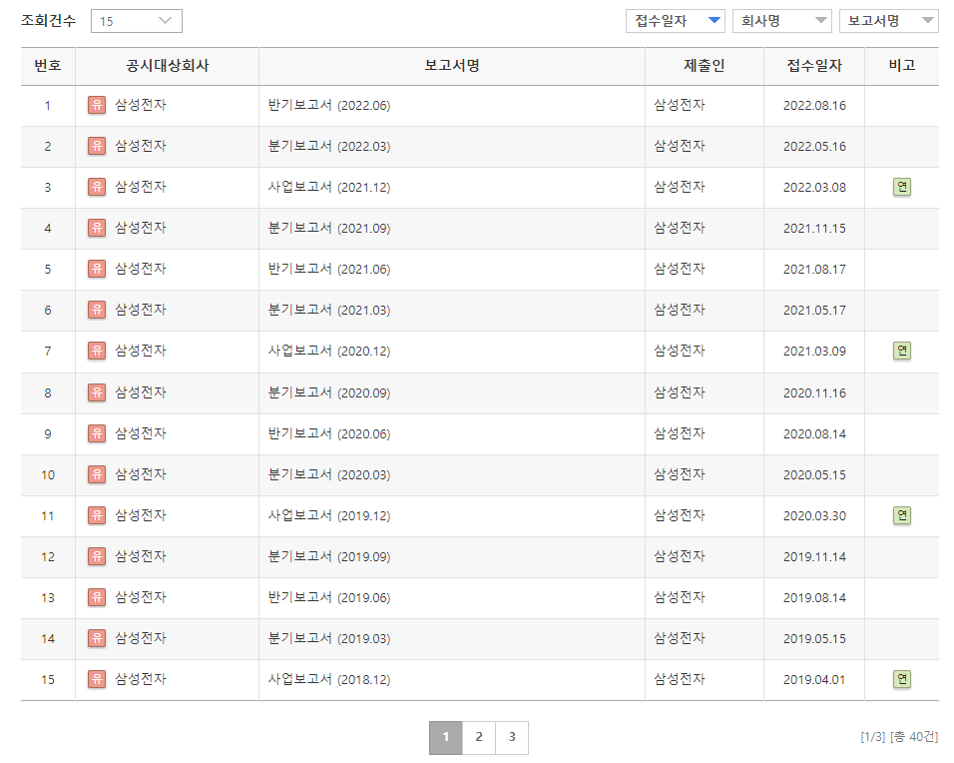Click the 번호 column header
Screen dimensions: 954x763
[x=48, y=66]
